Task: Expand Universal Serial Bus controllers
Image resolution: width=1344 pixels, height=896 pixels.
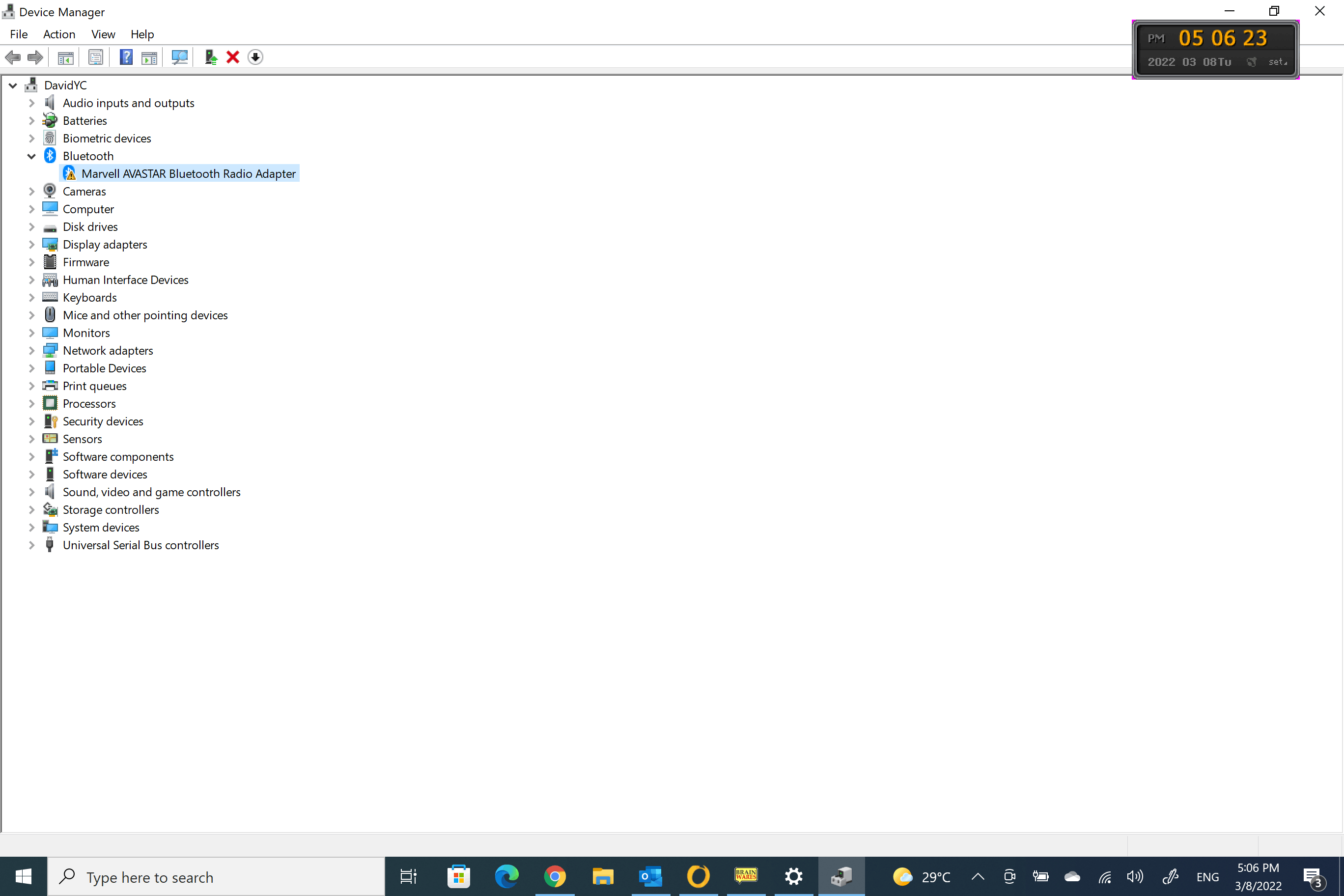Action: pos(31,545)
